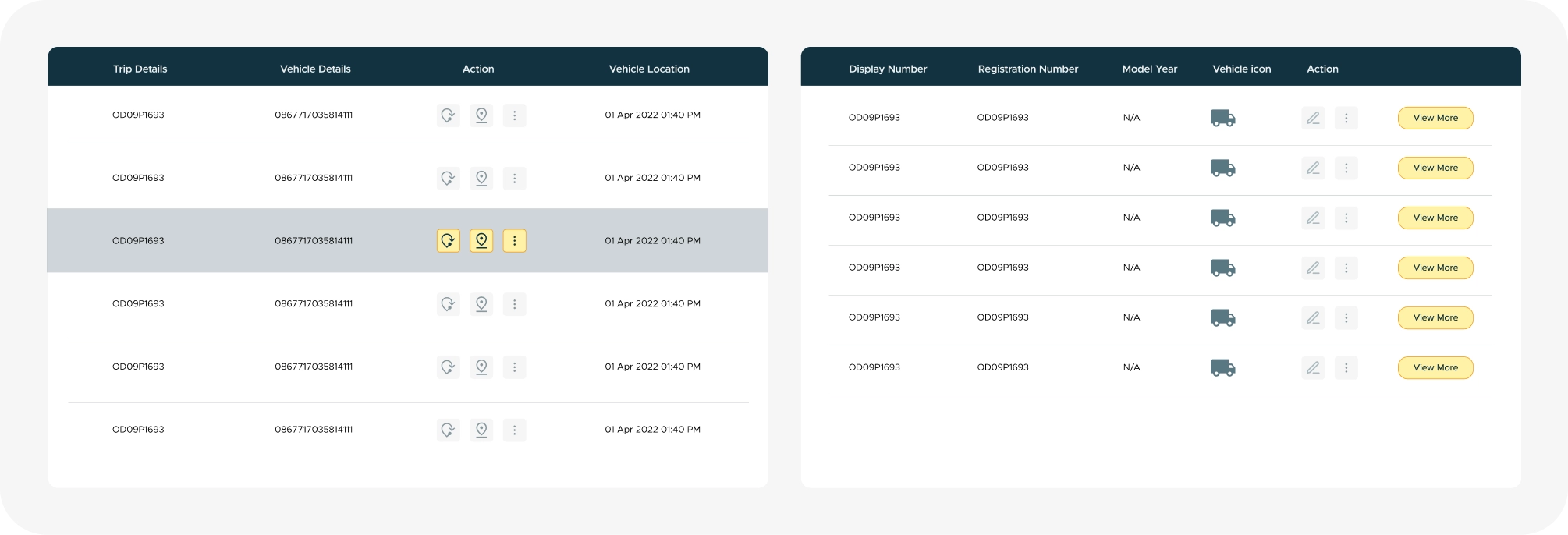This screenshot has width=1568, height=535.
Task: Click View More in the first vehicle row
Action: point(1435,118)
